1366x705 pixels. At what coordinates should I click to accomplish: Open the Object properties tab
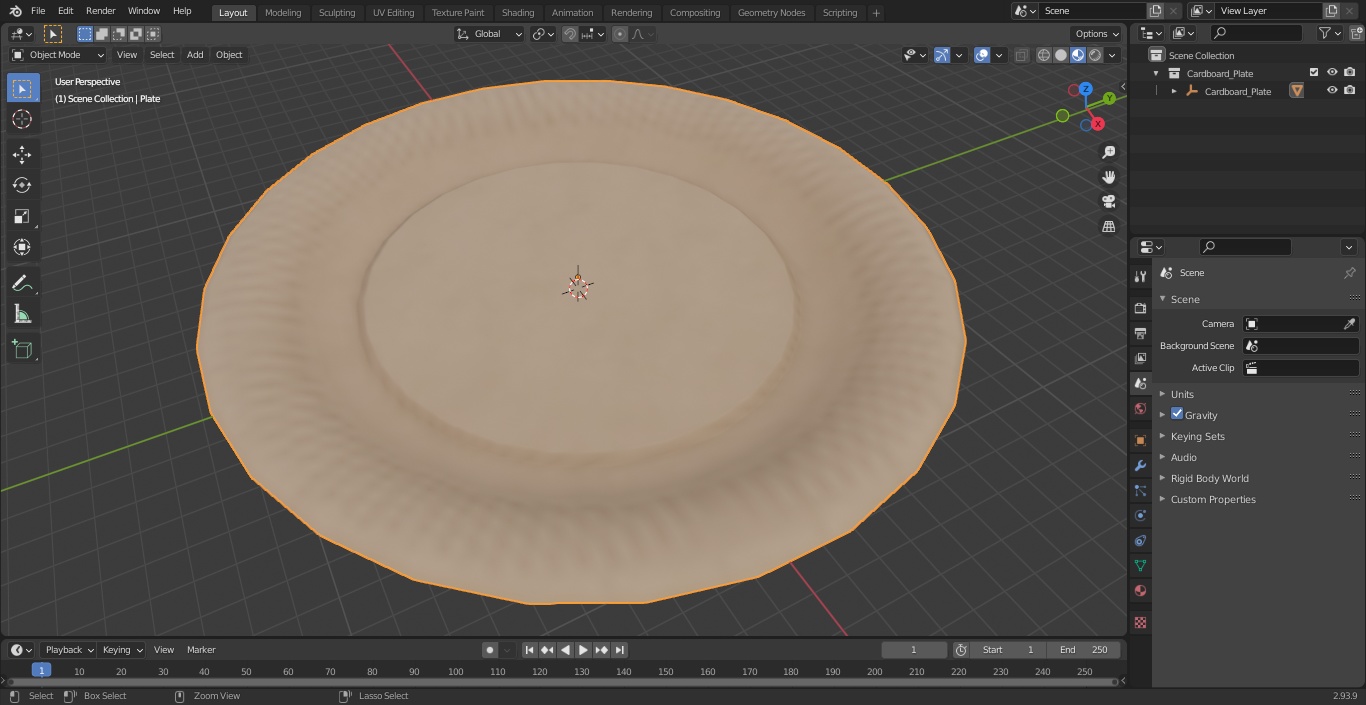(x=1140, y=440)
